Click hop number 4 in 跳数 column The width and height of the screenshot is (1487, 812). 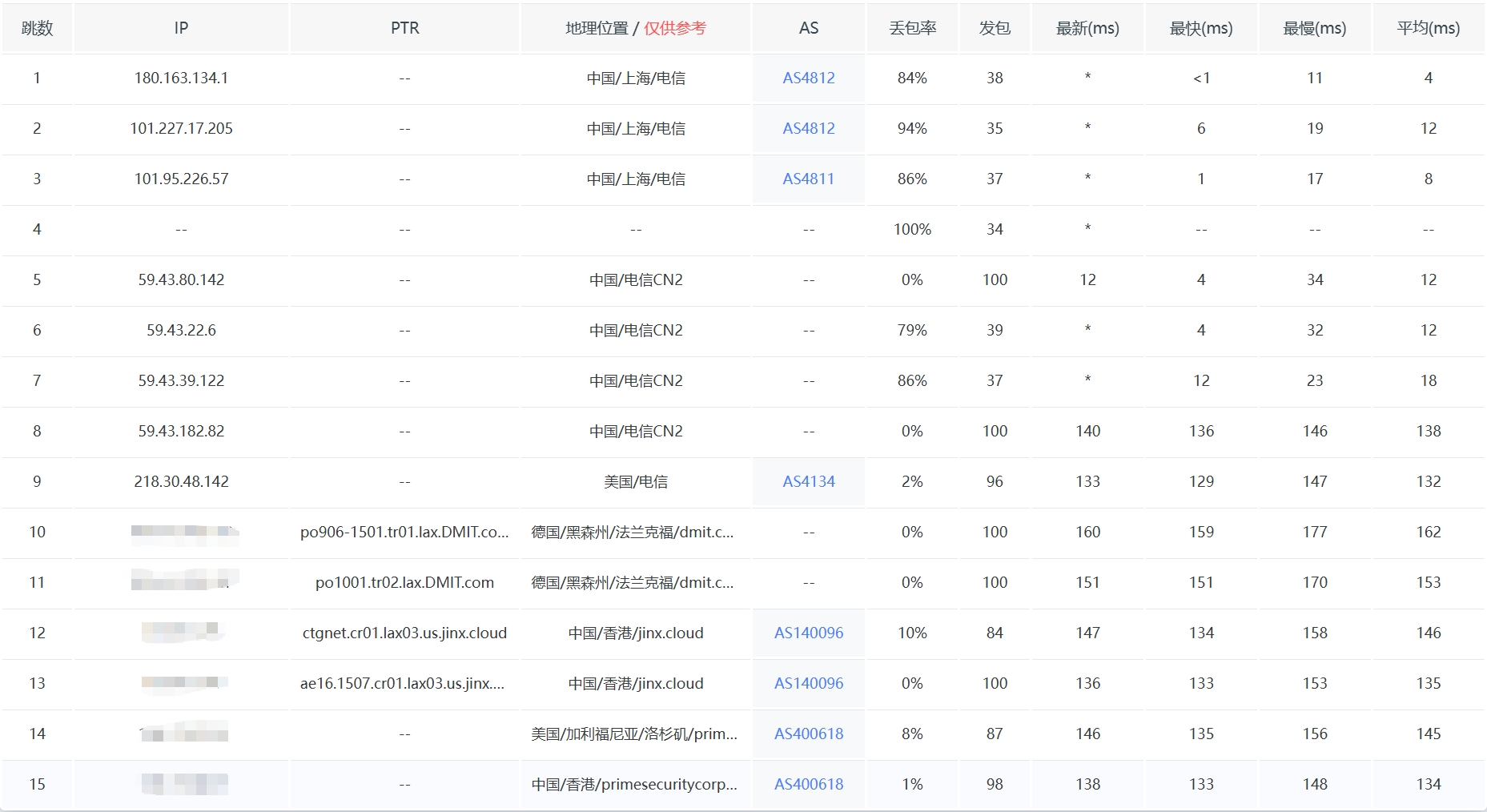pyautogui.click(x=37, y=229)
